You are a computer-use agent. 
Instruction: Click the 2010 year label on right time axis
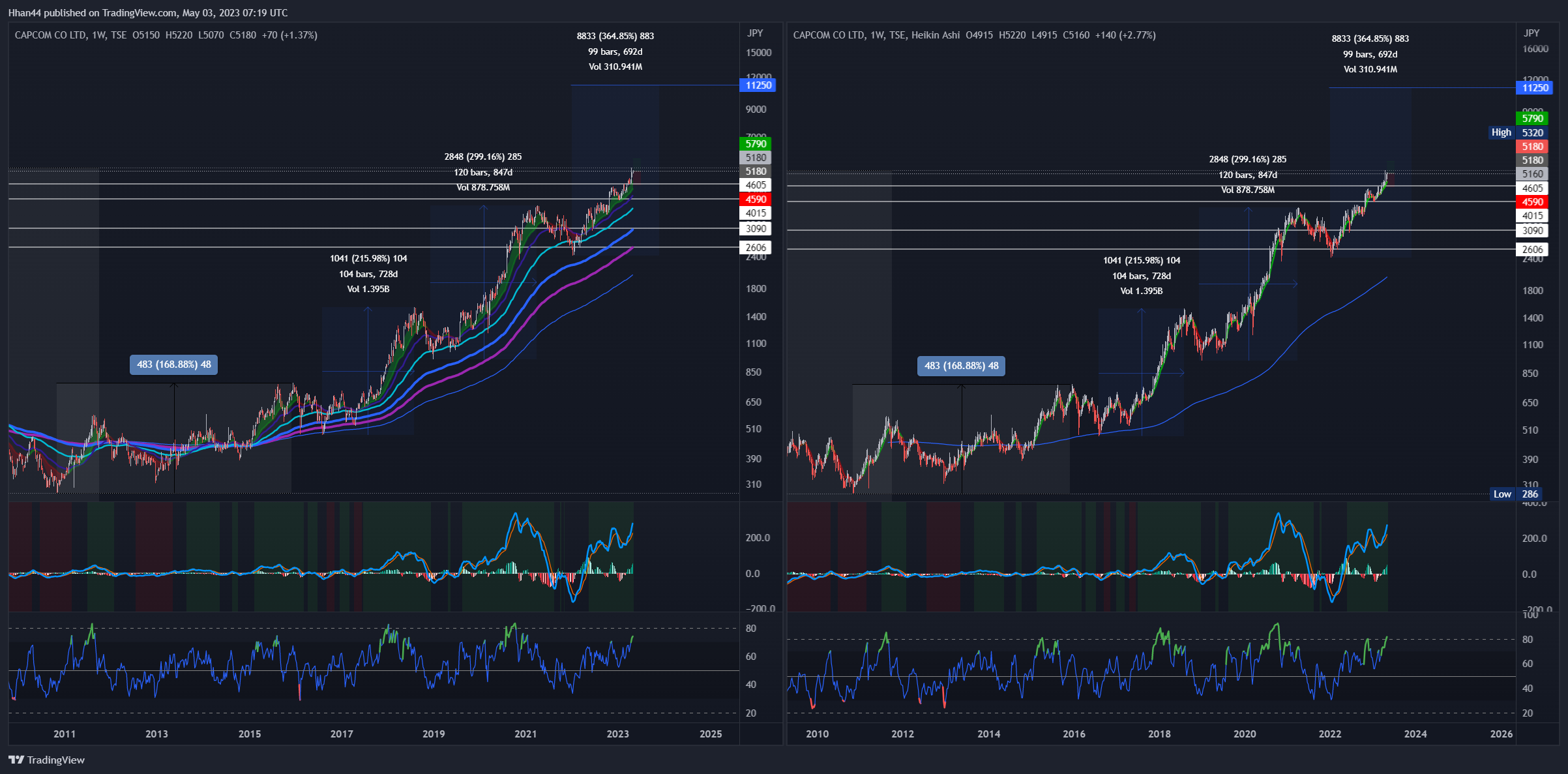point(818,734)
